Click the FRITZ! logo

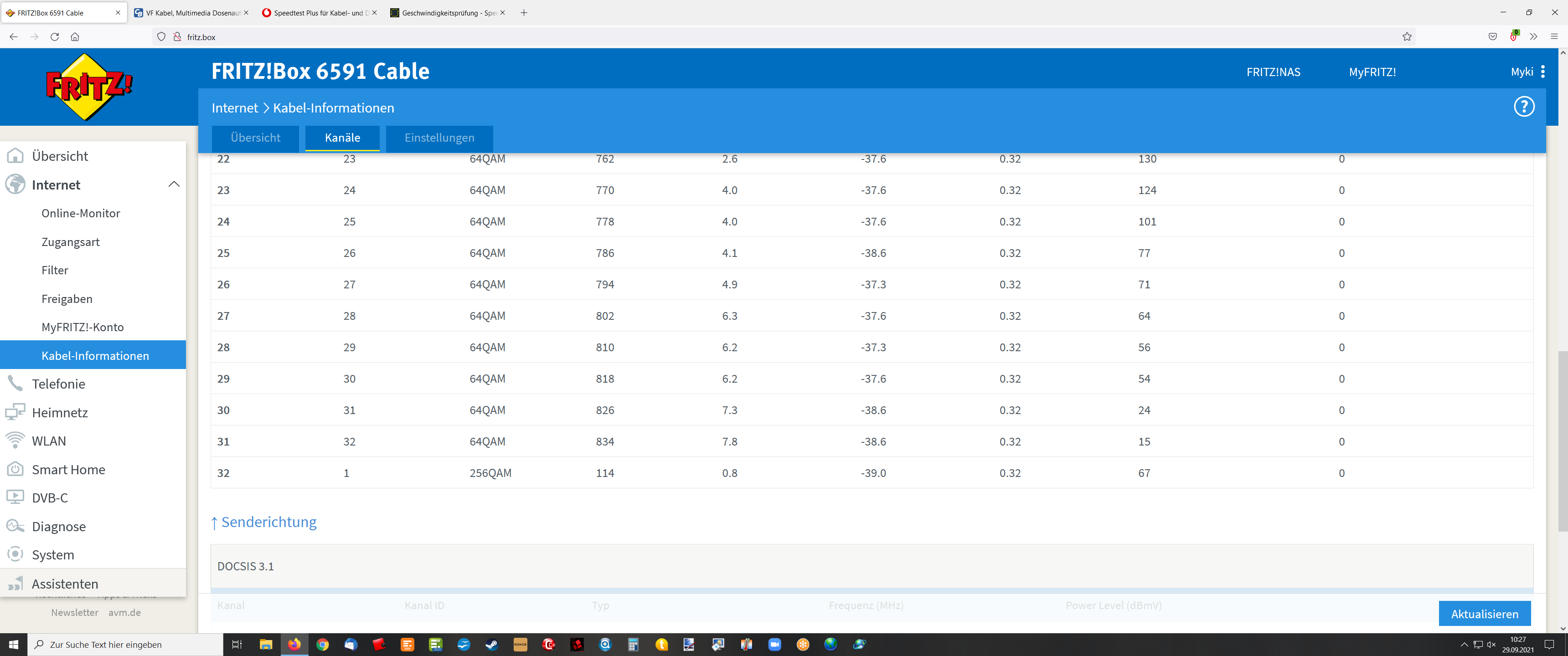pos(89,87)
